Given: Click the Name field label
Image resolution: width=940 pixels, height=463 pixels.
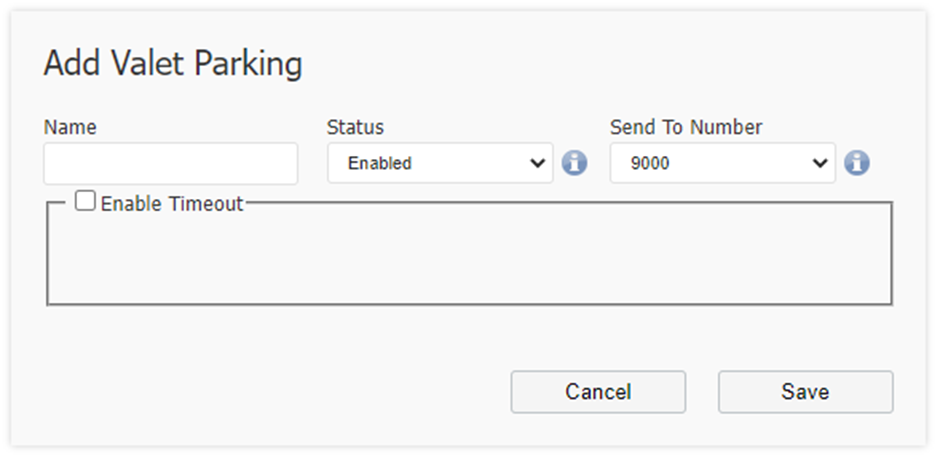Looking at the screenshot, I should click(x=70, y=127).
